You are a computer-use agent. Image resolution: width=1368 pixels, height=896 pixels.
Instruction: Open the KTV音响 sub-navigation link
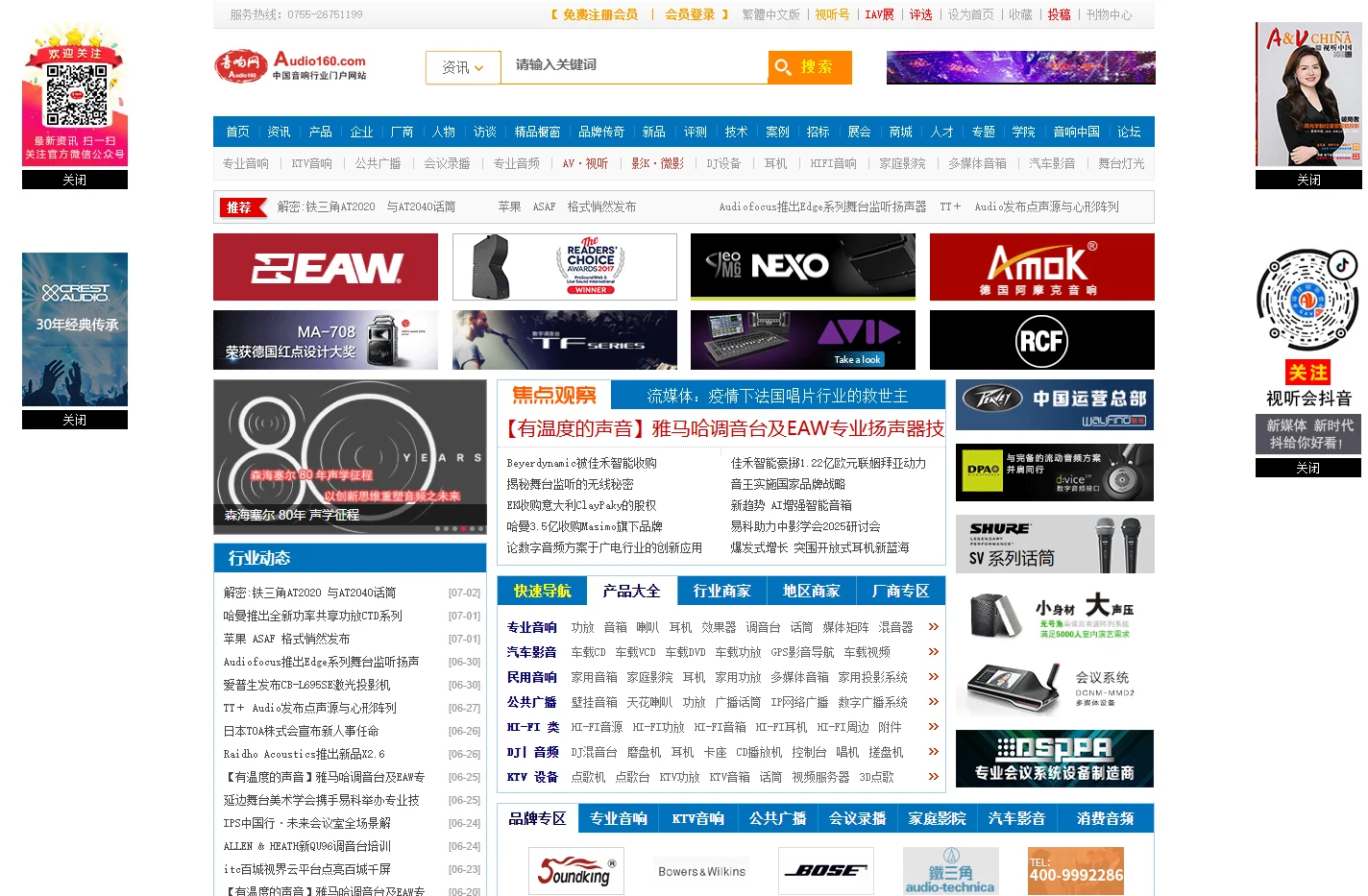[x=312, y=163]
